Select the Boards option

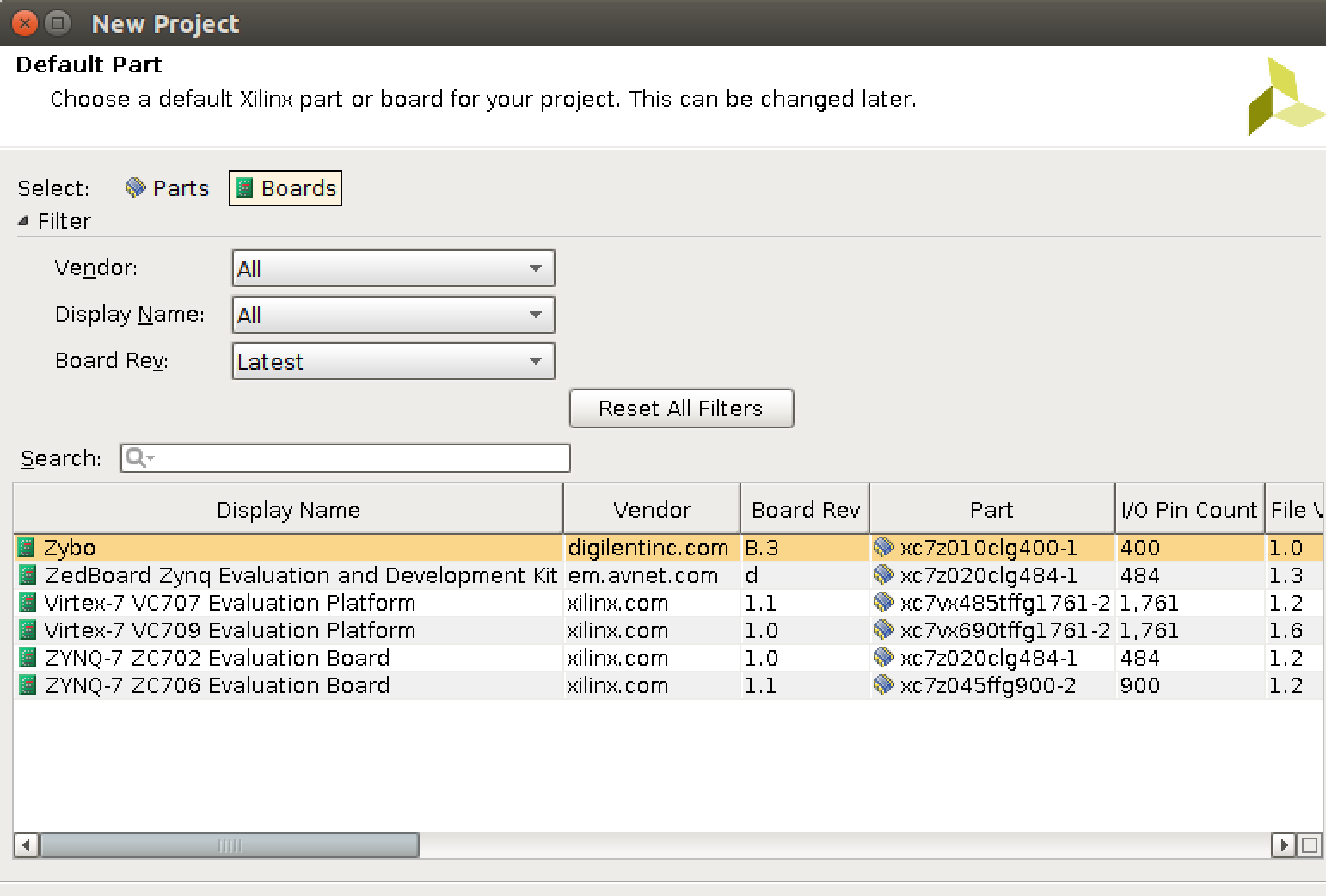285,188
